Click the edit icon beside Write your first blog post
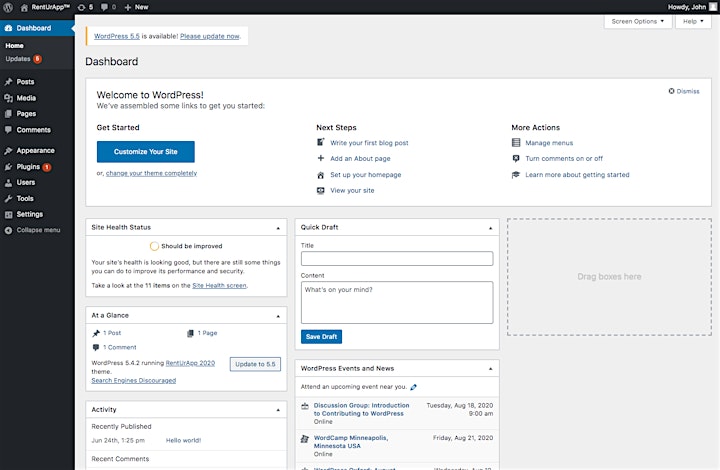Screen dimensions: 720x470 coord(321,142)
